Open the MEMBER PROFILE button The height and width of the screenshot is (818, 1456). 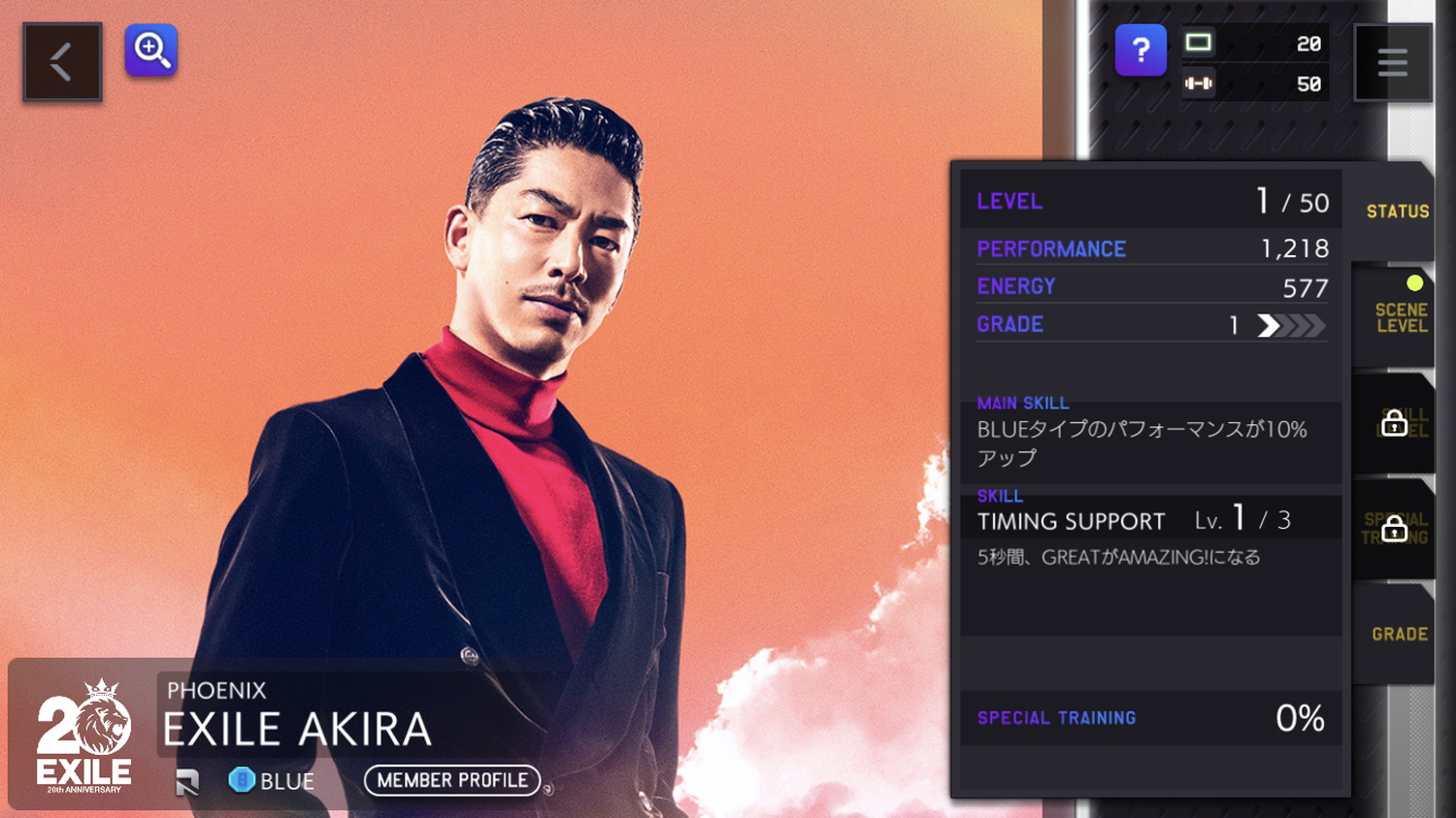(x=452, y=780)
